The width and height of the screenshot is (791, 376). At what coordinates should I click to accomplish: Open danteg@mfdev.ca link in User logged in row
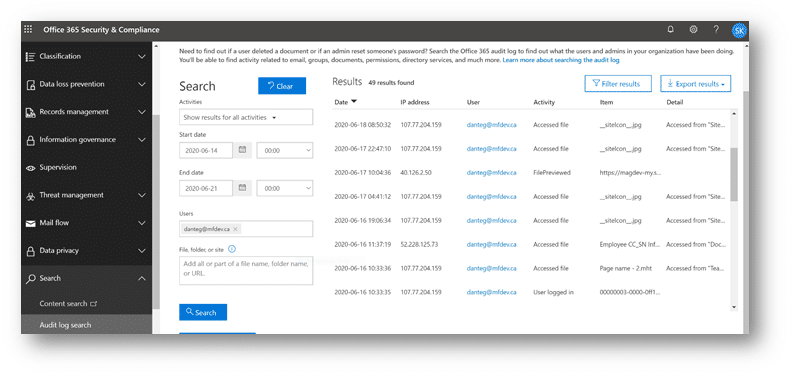tap(491, 292)
